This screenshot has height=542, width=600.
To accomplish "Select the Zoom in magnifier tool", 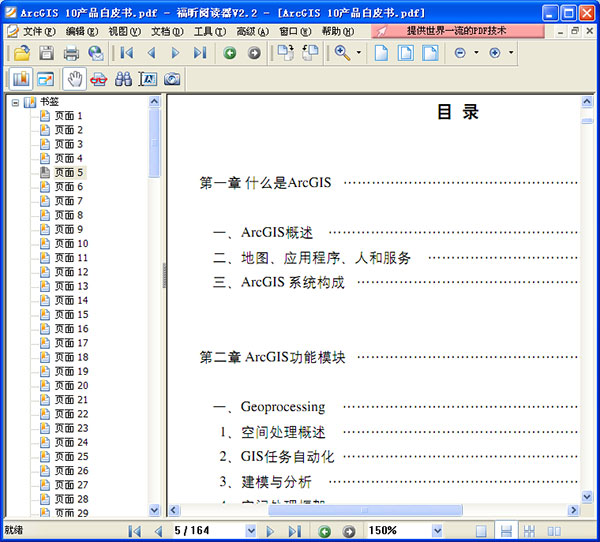I will click(342, 52).
